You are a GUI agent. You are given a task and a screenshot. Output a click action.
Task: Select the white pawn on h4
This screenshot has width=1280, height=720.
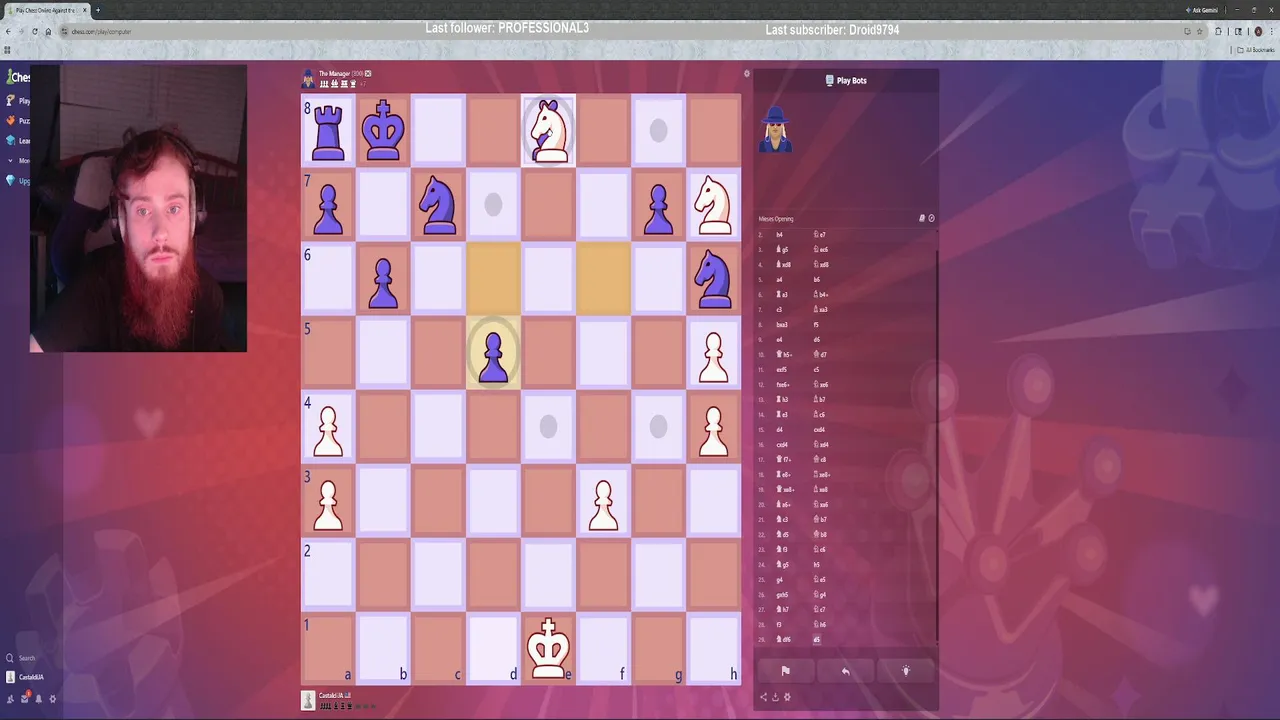coord(713,431)
